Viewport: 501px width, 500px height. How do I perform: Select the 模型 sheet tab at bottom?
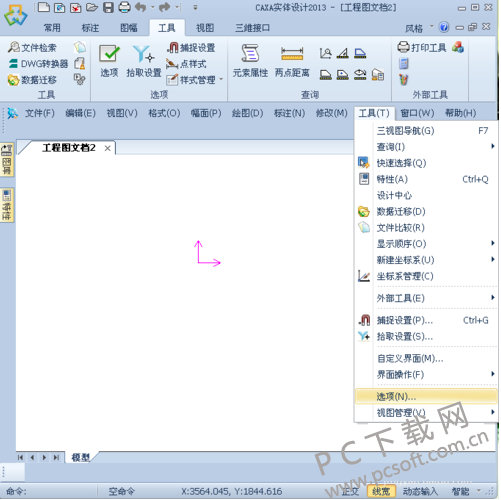[81, 457]
